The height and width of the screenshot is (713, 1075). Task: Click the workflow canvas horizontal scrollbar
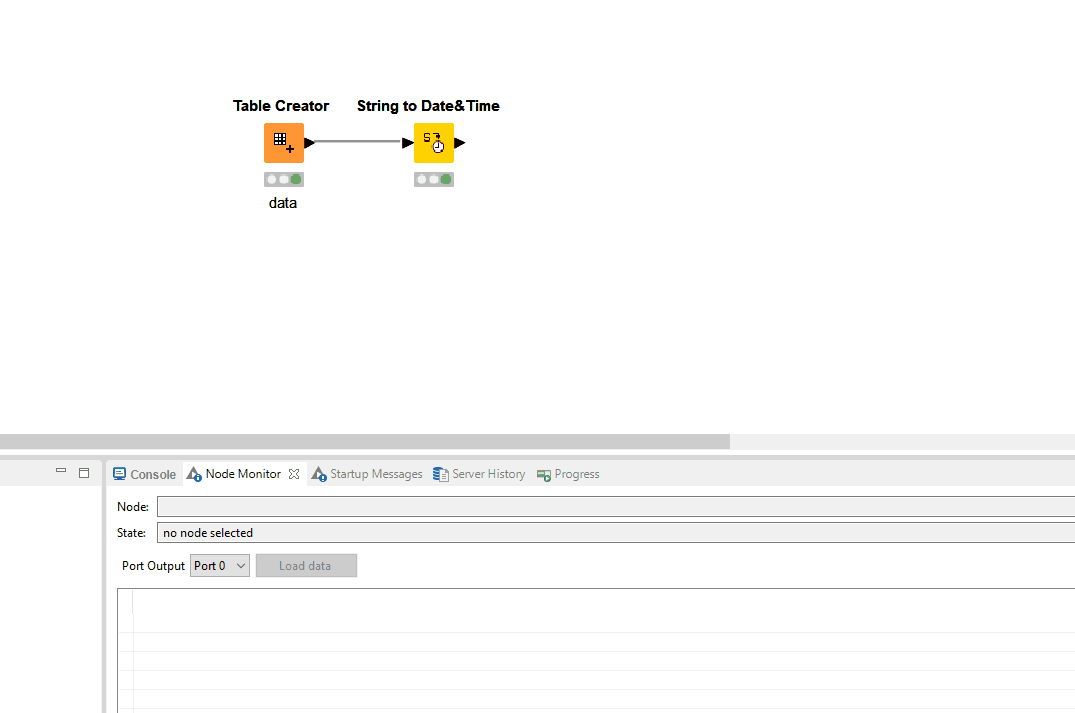pyautogui.click(x=365, y=441)
